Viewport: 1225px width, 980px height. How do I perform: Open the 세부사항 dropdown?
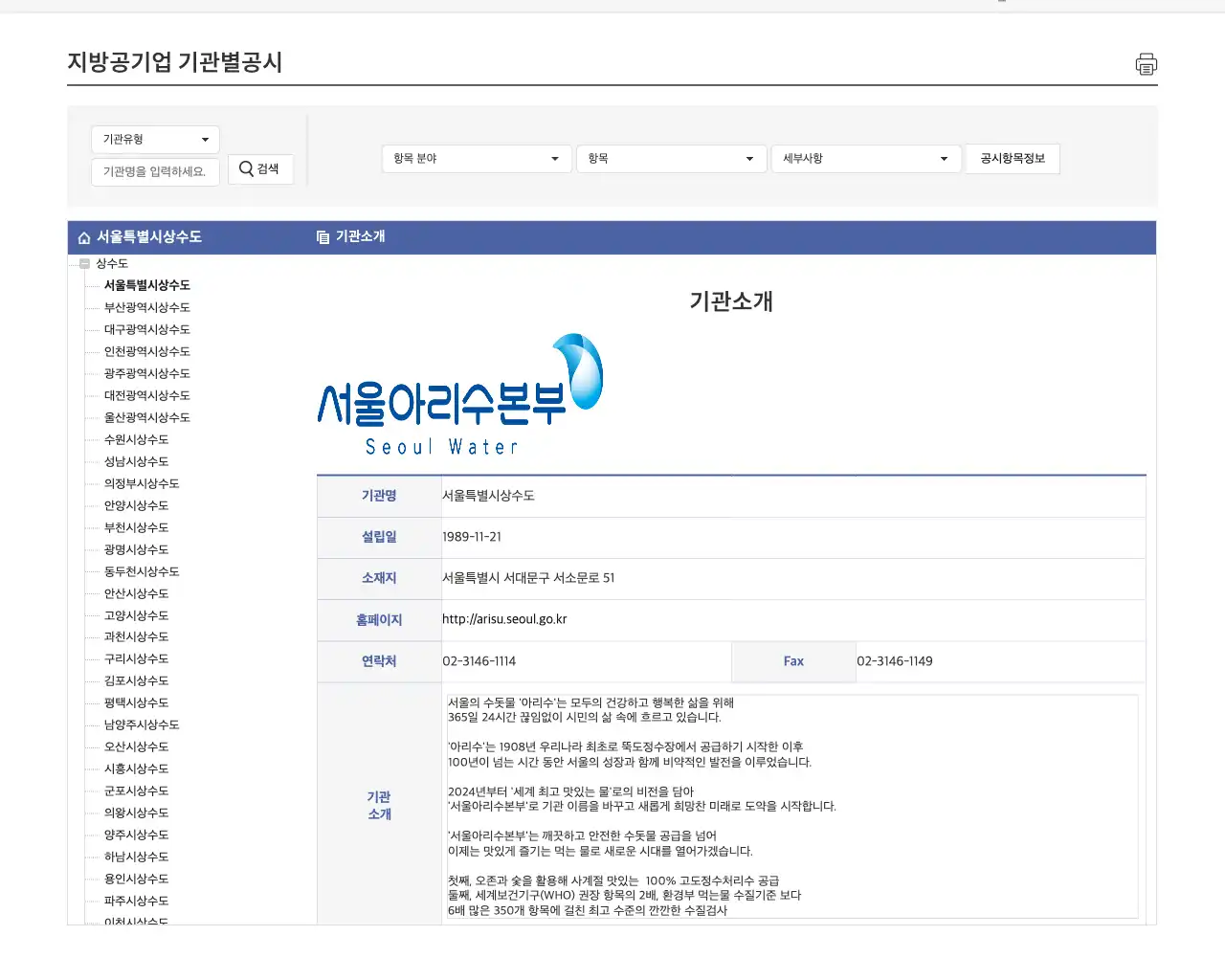pos(866,159)
